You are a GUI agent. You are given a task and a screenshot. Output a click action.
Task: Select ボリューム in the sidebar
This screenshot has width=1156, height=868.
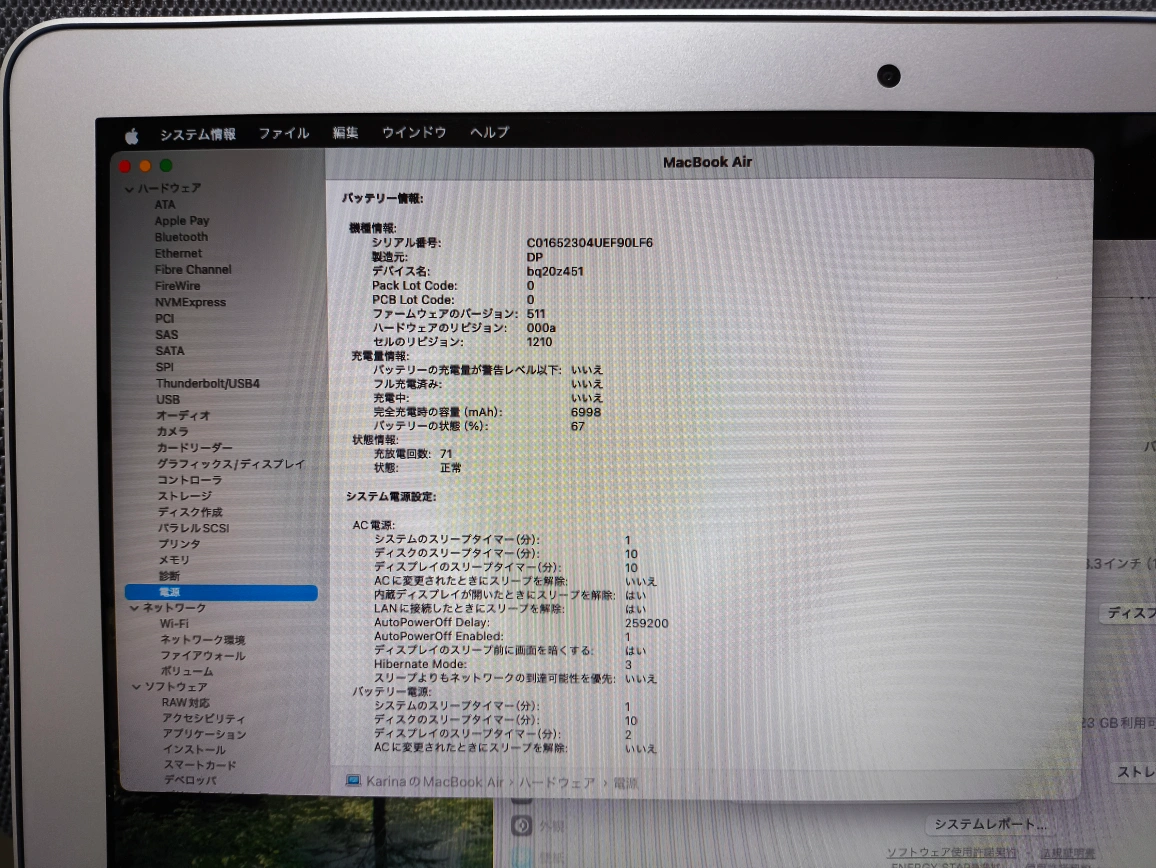[x=187, y=672]
